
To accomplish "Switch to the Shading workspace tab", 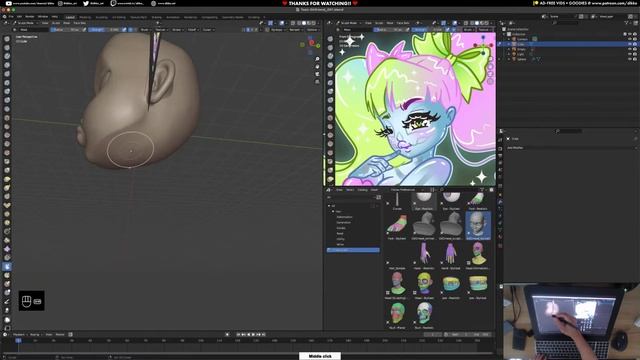I will 156,17.
